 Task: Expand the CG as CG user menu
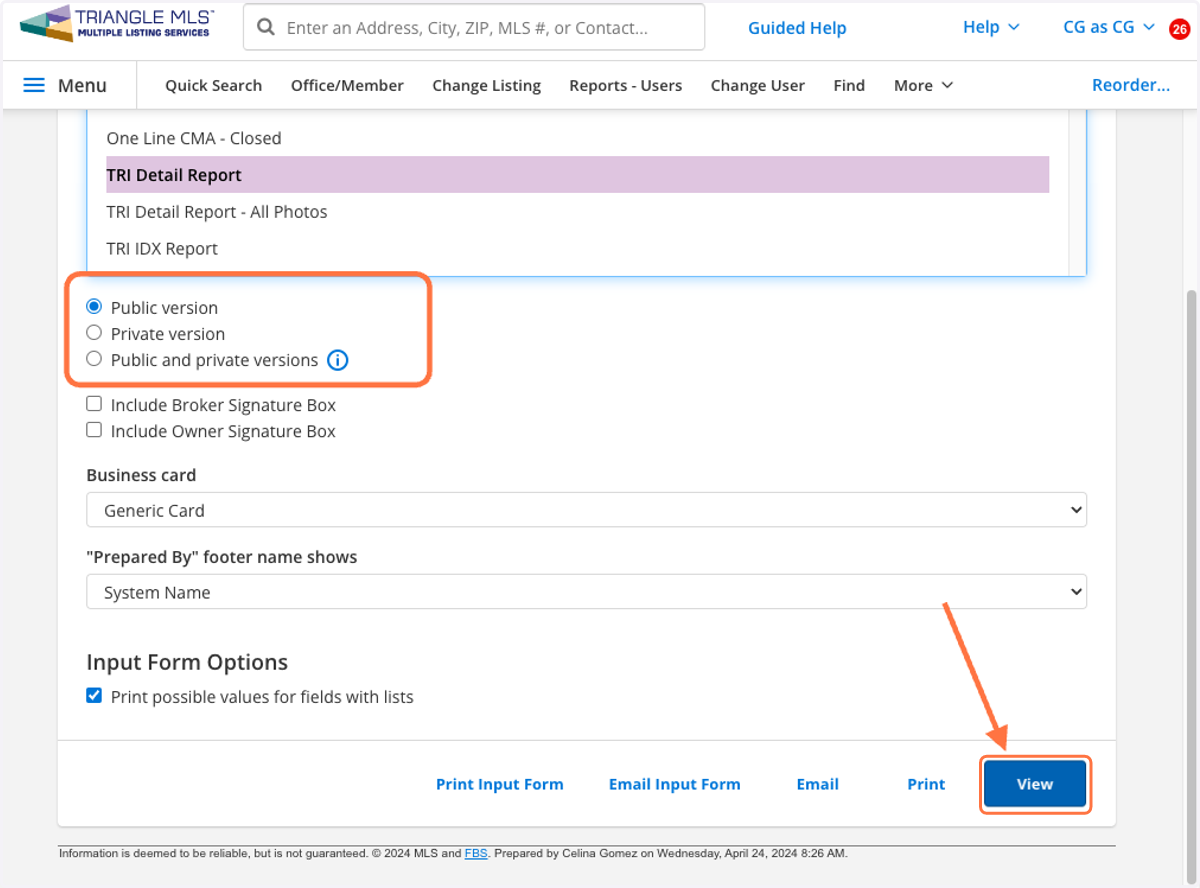tap(1109, 27)
